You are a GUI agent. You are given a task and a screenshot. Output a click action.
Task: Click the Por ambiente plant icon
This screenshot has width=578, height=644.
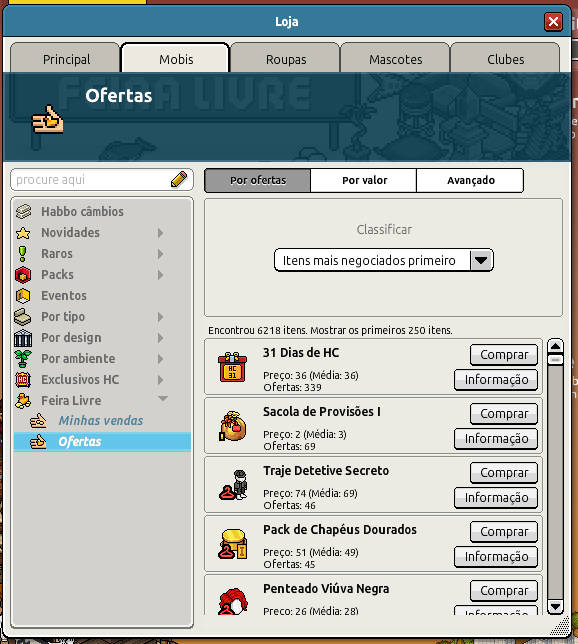coord(23,359)
